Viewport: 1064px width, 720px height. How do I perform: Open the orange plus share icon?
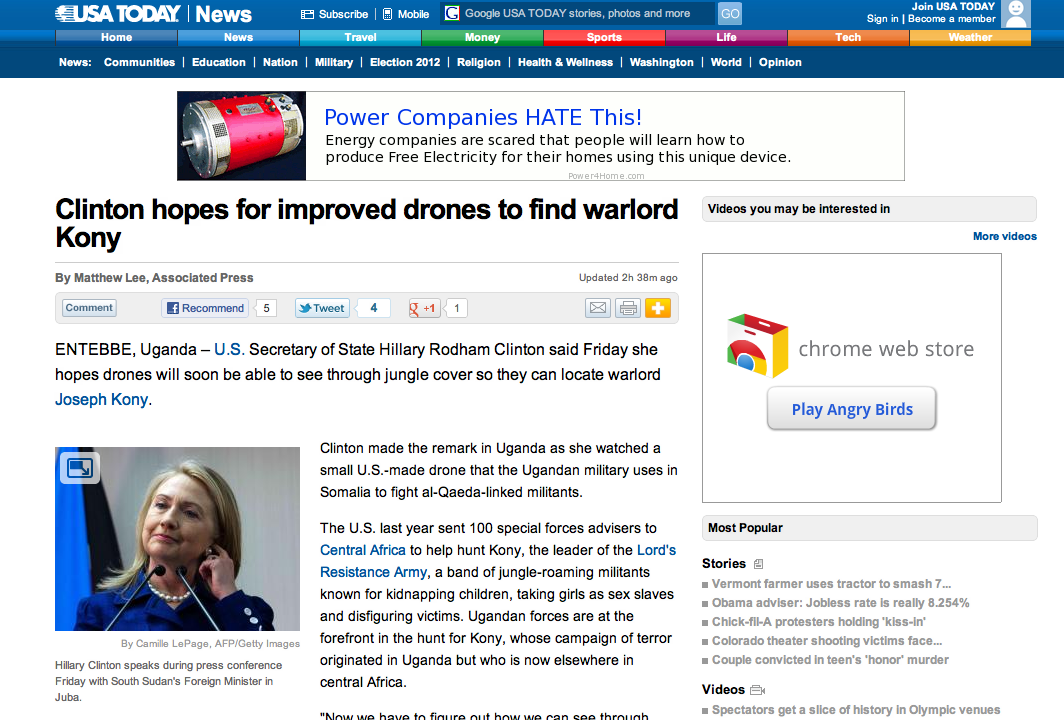658,308
